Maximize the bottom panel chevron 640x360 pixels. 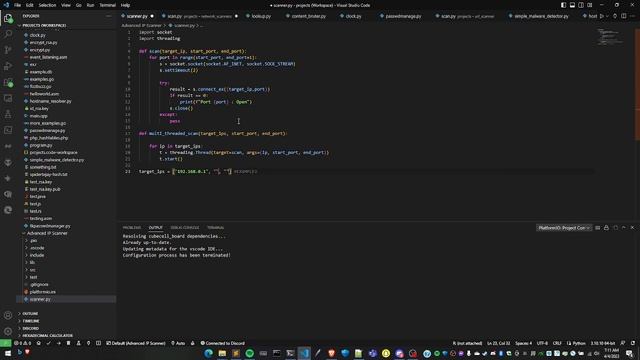pos(624,228)
